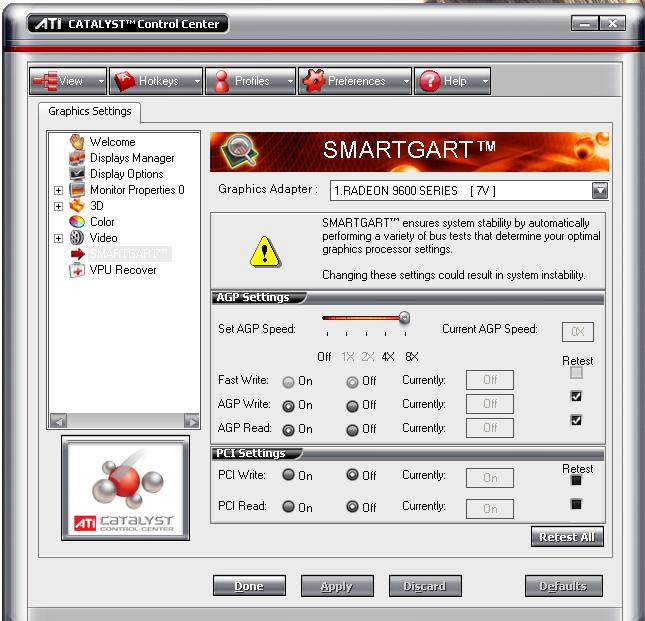Click the yellow warning triangle icon
645x621 pixels.
coord(265,252)
